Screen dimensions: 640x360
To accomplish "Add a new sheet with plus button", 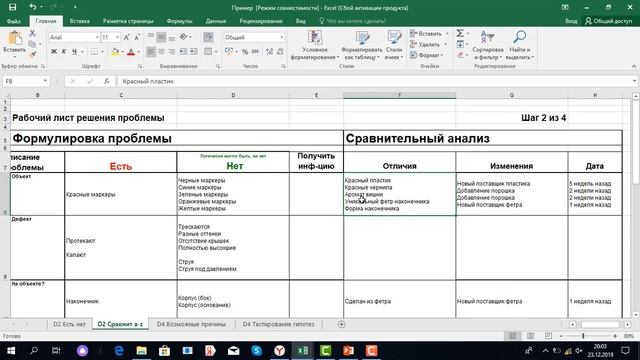I will coord(342,324).
